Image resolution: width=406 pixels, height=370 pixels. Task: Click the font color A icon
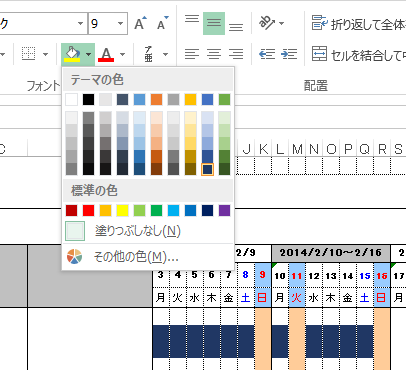(x=106, y=54)
